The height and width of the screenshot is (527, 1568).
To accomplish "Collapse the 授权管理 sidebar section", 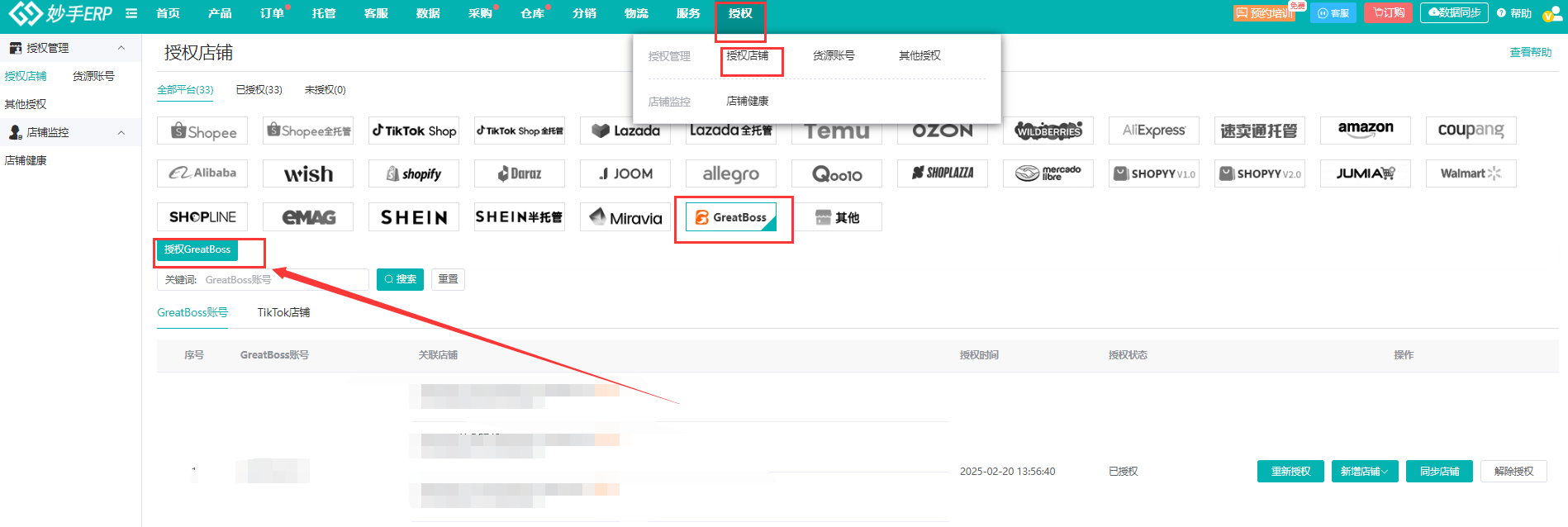I will point(121,48).
